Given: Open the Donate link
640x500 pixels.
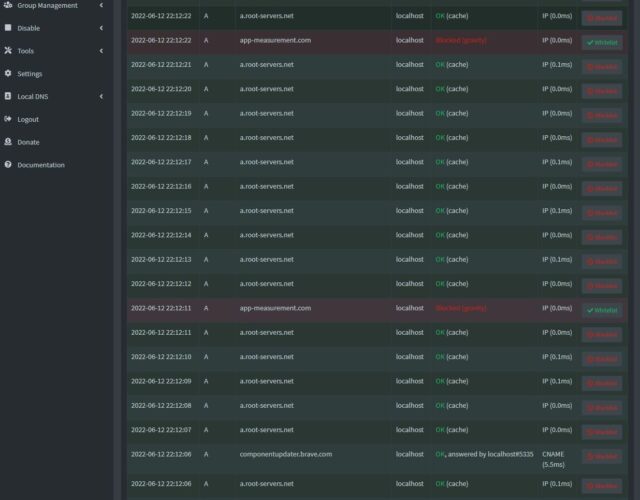Looking at the screenshot, I should (x=28, y=142).
